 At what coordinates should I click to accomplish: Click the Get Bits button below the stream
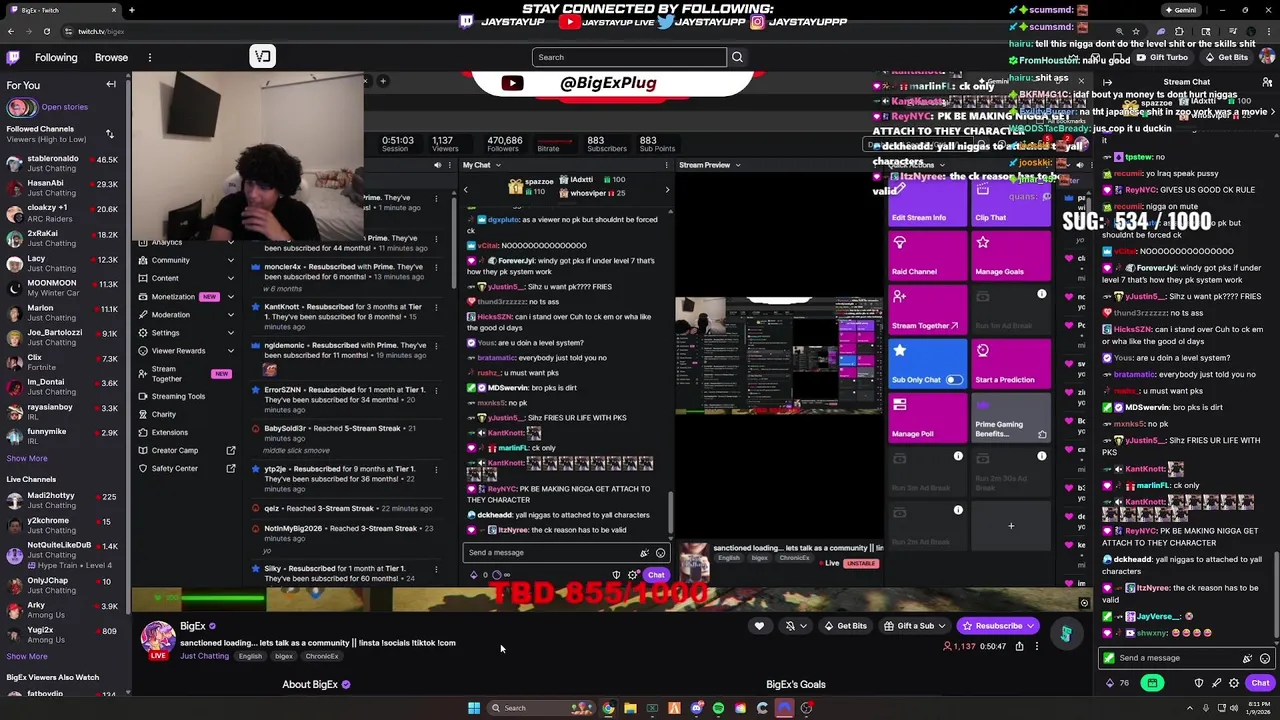845,626
